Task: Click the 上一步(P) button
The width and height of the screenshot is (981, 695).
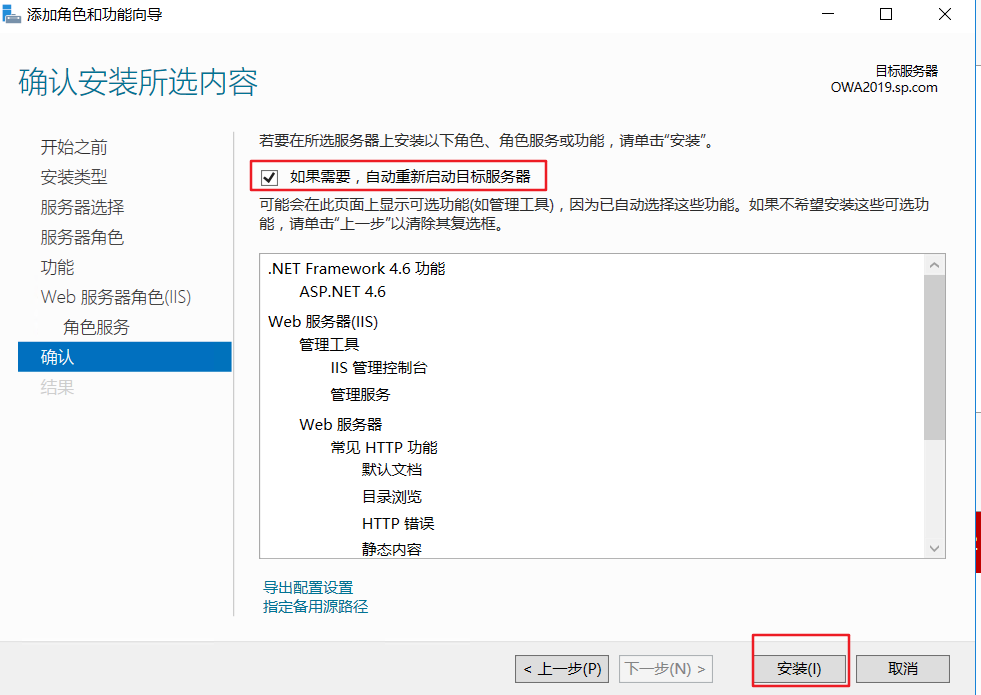Action: pos(561,668)
